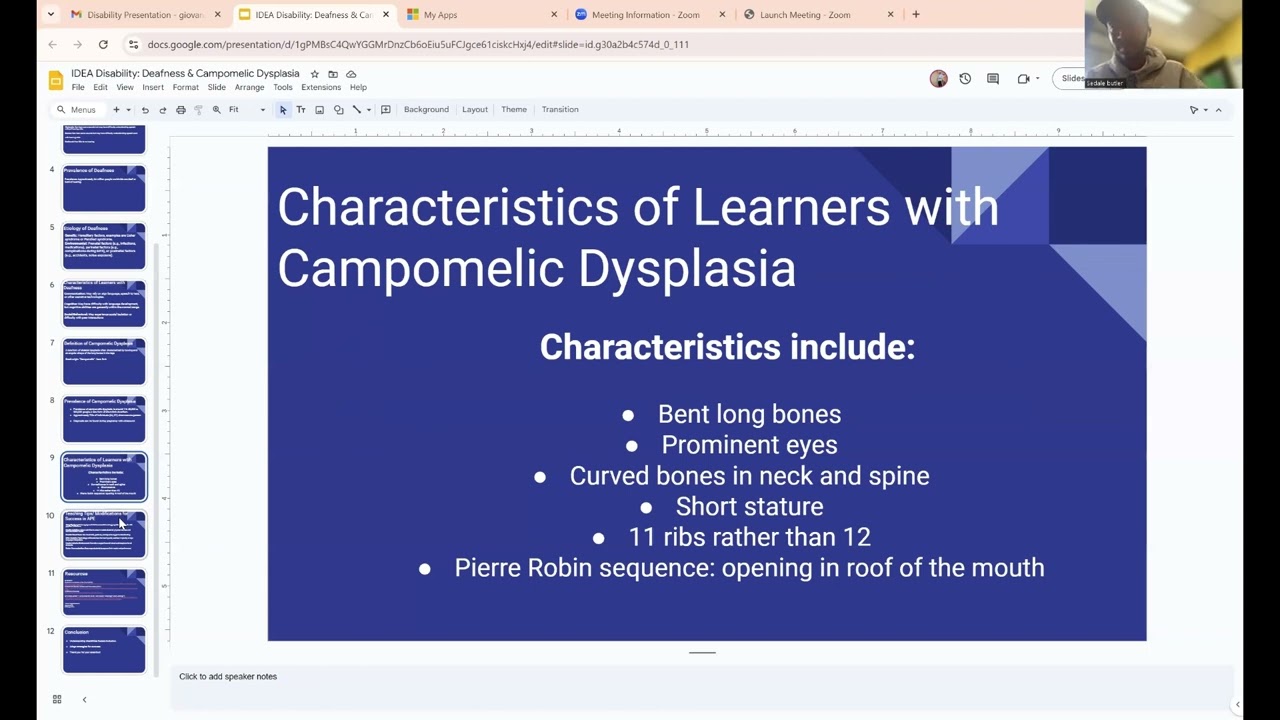Click the Insert image icon
Screen dimensions: 1280x720
[x=319, y=110]
